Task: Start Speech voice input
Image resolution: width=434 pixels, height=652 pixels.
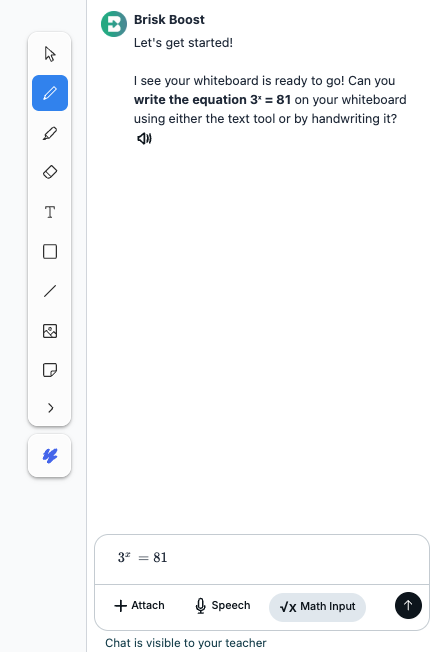Action: coord(222,605)
